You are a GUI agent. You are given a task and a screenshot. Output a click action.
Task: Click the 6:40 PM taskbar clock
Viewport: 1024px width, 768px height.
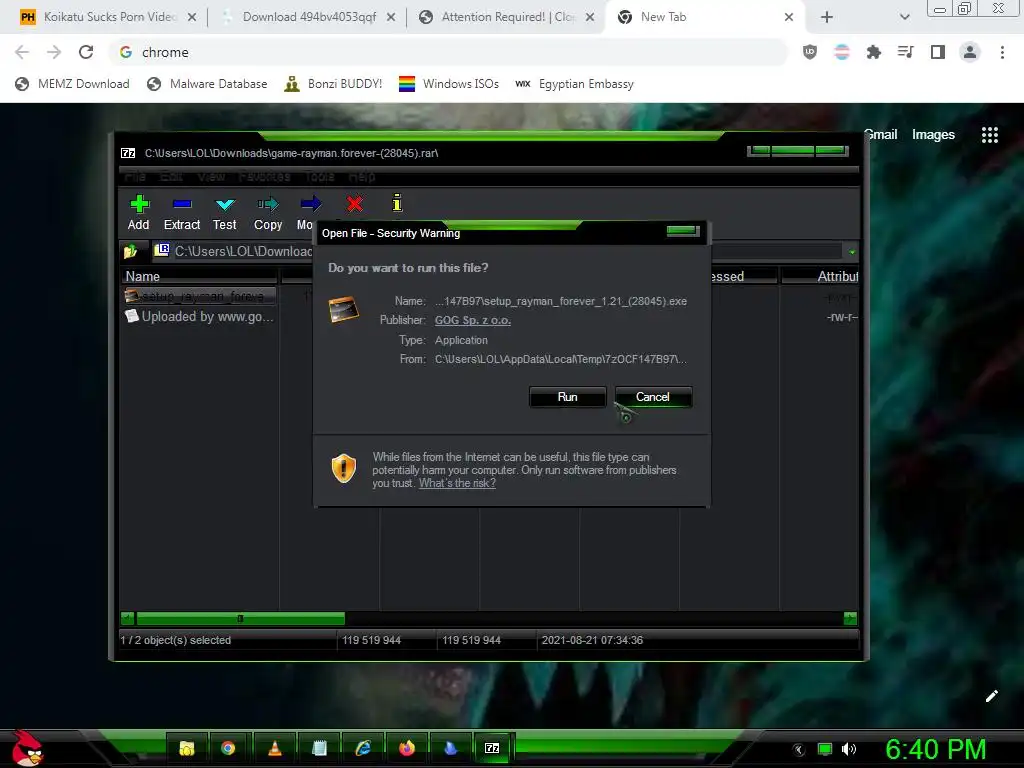[x=935, y=749]
